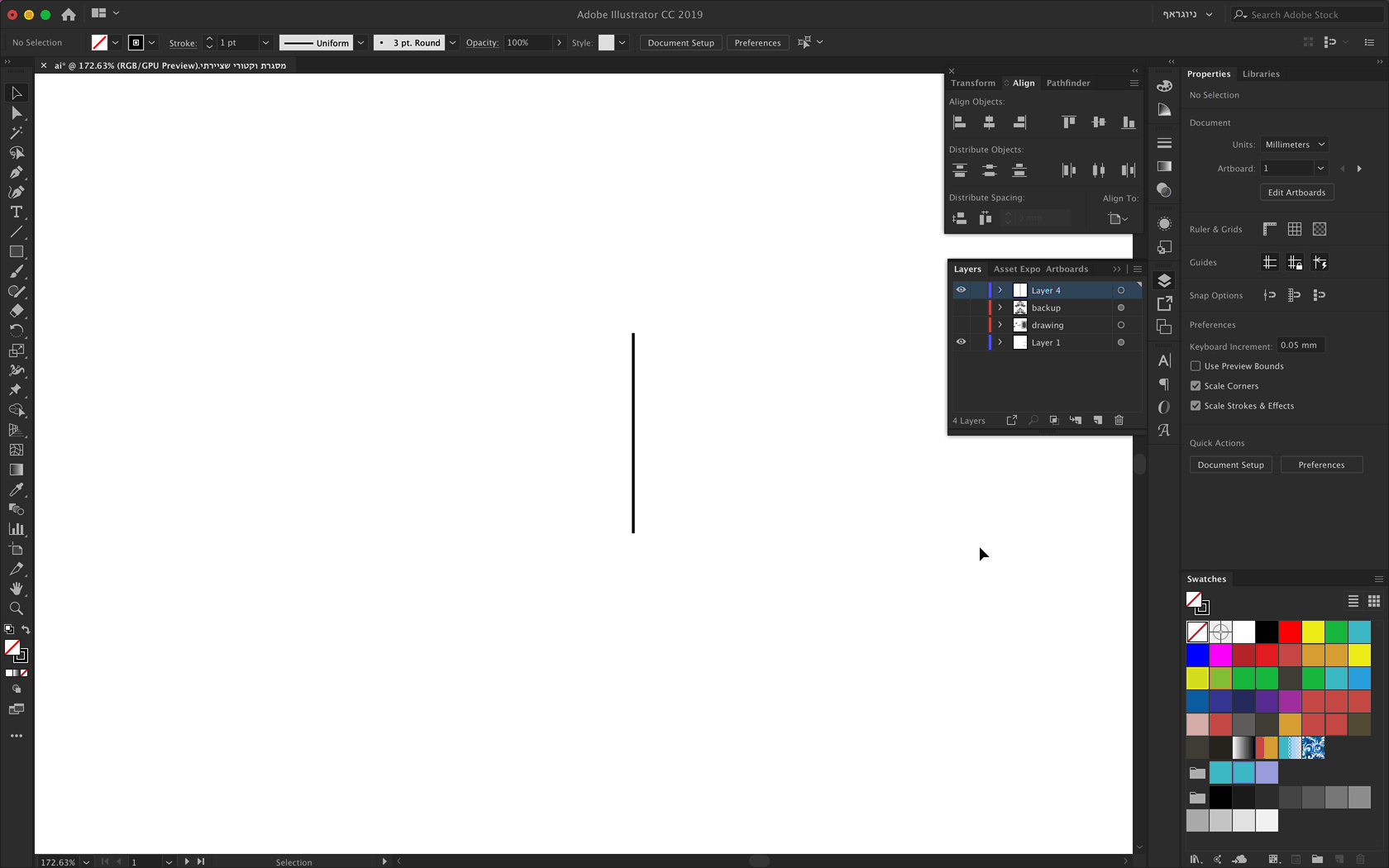The width and height of the screenshot is (1389, 868).
Task: Switch to the Pathfinder tab
Action: pyautogui.click(x=1068, y=83)
